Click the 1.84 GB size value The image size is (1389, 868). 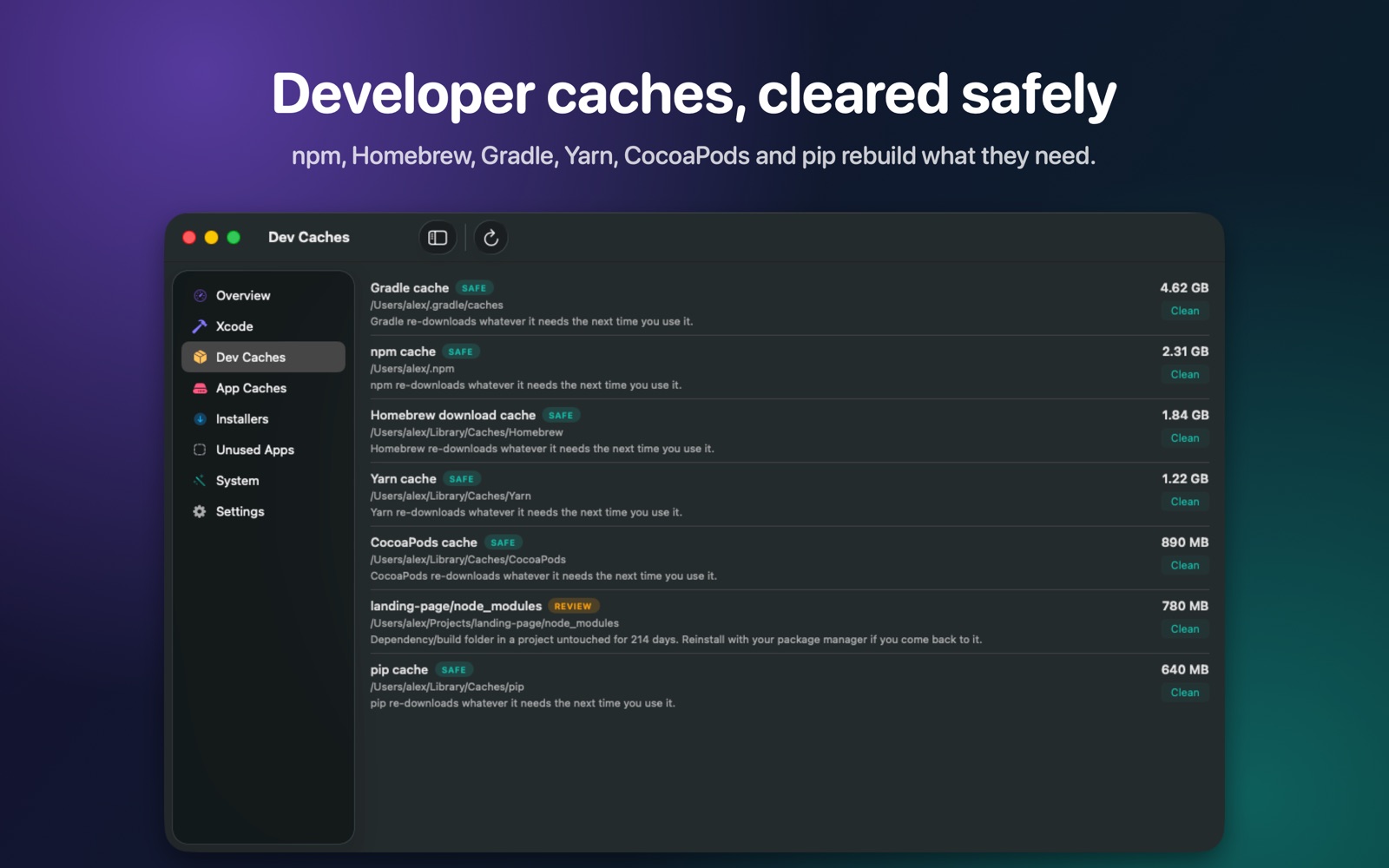tap(1185, 416)
